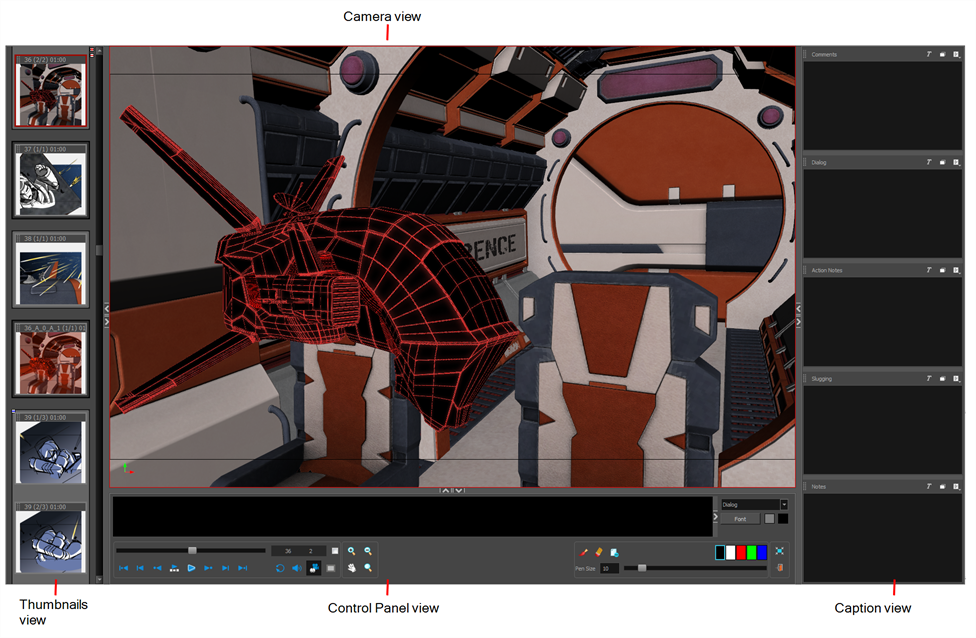
Task: Select the Eraser tool
Action: coord(598,551)
